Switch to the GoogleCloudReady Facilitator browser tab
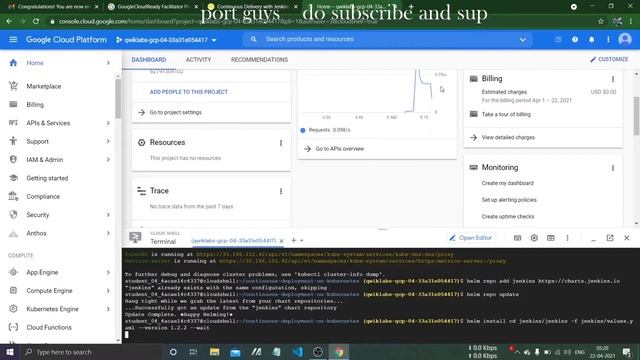 pos(152,7)
